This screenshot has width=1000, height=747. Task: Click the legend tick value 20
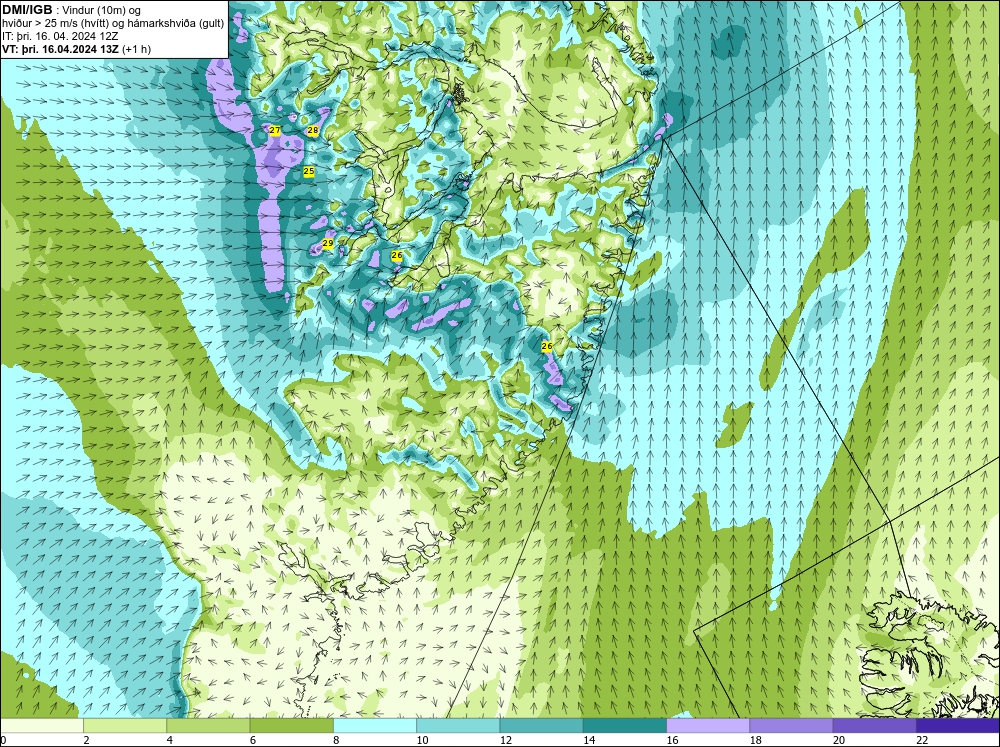click(839, 740)
